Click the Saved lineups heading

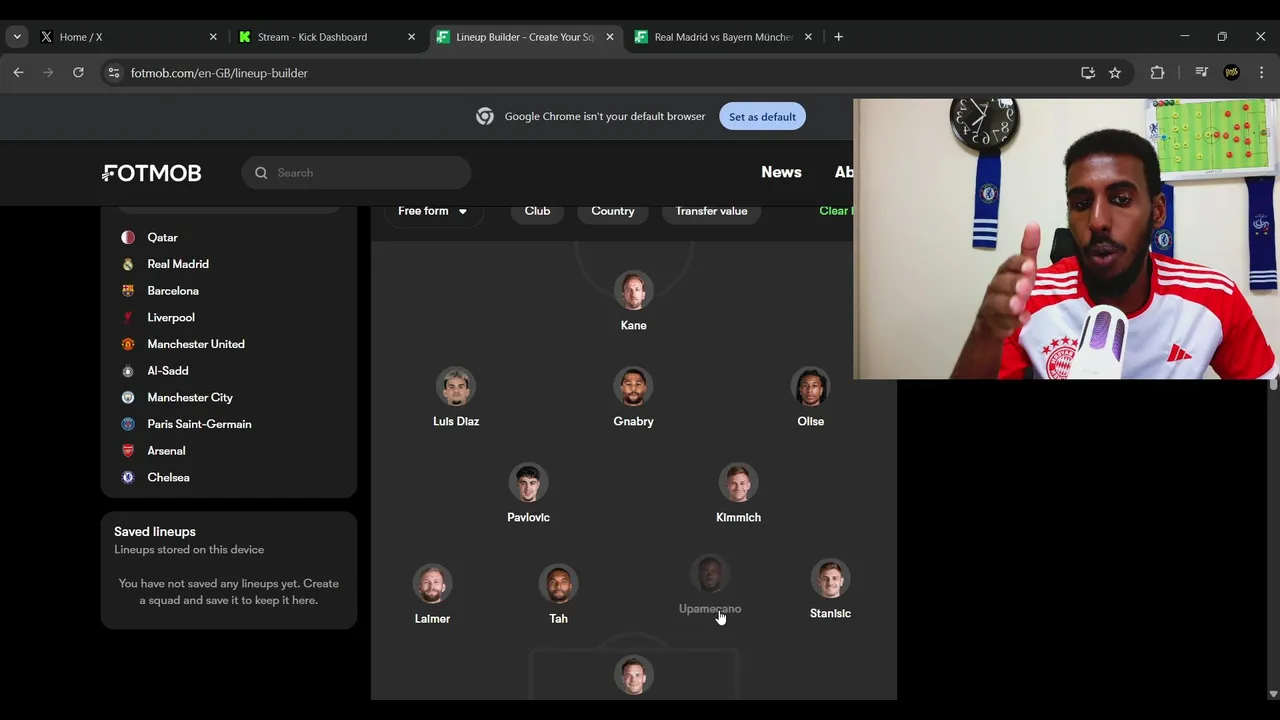pos(155,532)
